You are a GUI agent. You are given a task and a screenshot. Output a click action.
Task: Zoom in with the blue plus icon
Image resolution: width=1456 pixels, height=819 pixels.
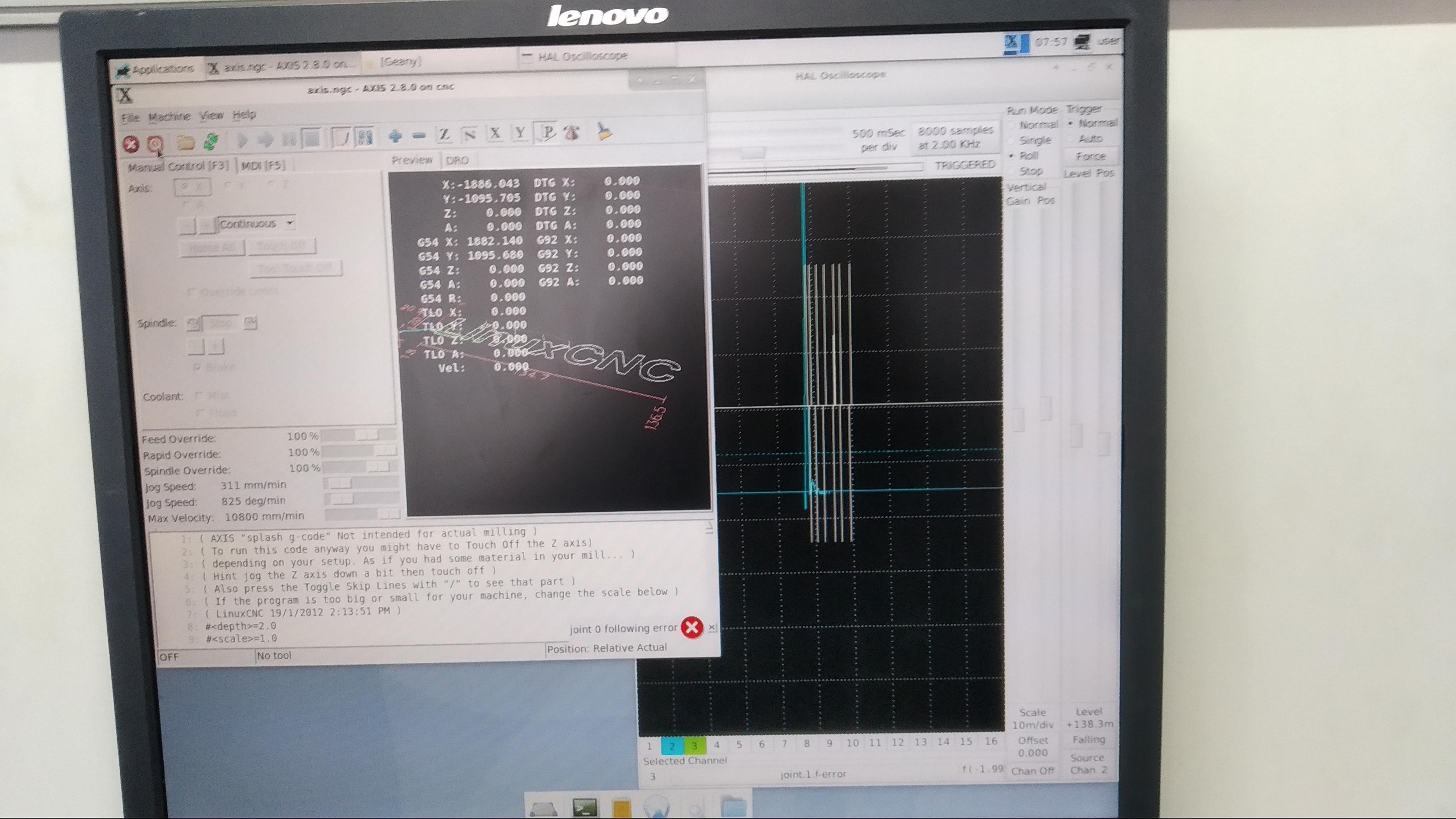click(395, 136)
